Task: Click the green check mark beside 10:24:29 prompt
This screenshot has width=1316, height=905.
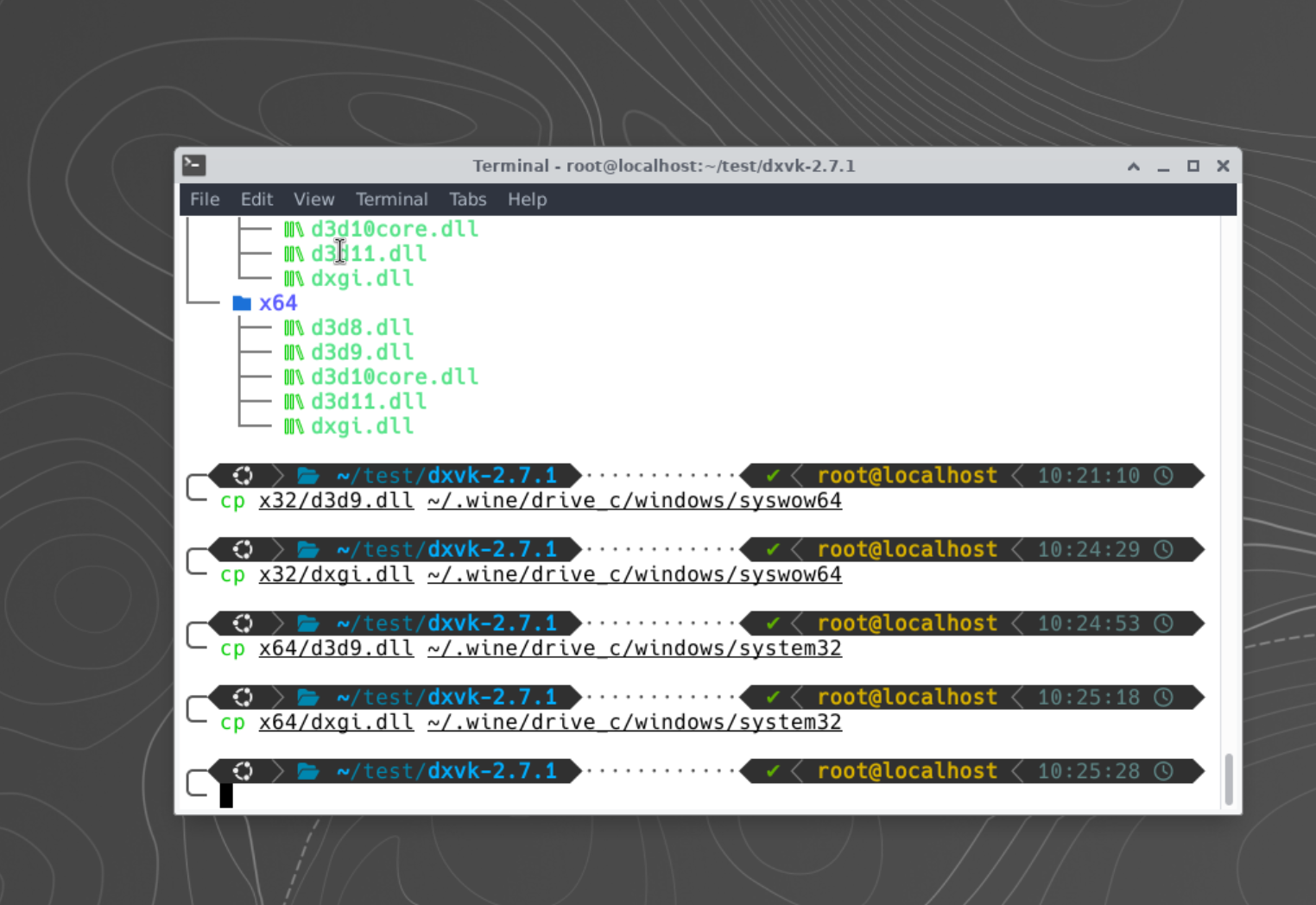Action: pyautogui.click(x=773, y=549)
